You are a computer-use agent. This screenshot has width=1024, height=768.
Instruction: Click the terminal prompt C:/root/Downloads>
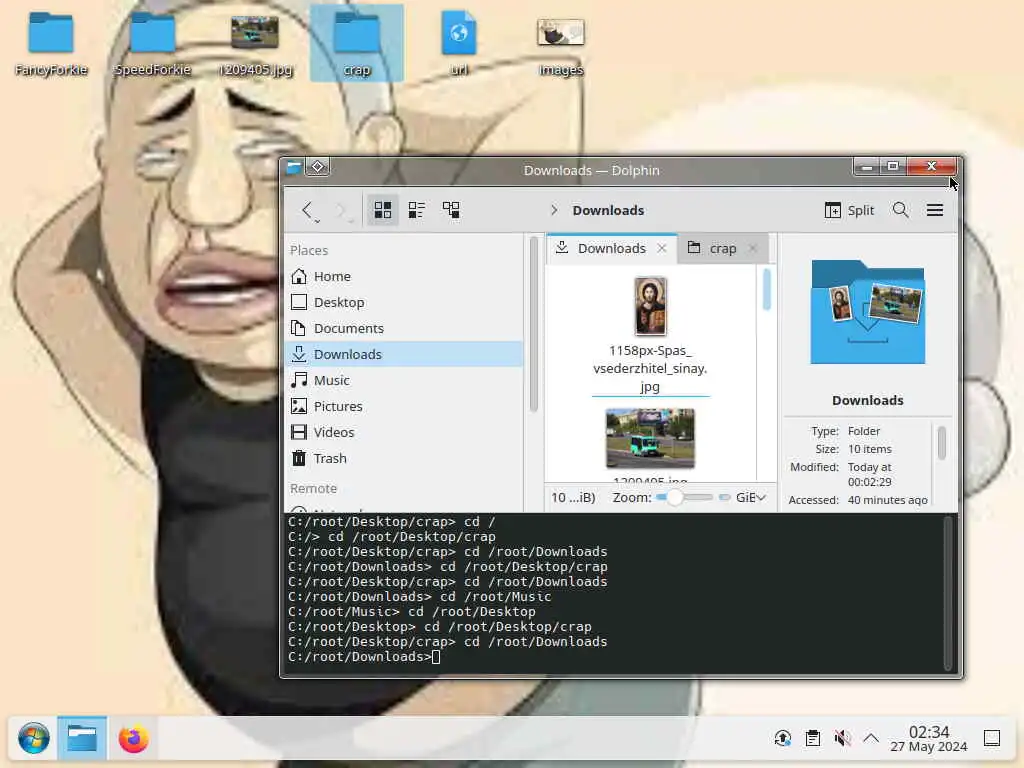[360, 657]
